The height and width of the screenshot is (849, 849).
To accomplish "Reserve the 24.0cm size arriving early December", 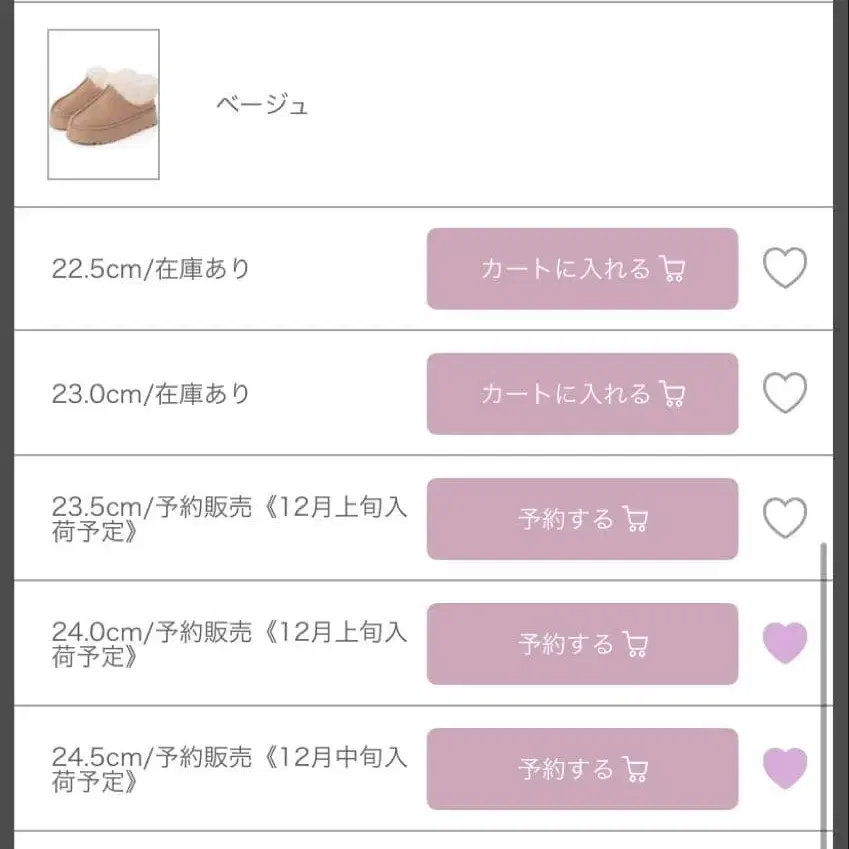I will pos(582,644).
